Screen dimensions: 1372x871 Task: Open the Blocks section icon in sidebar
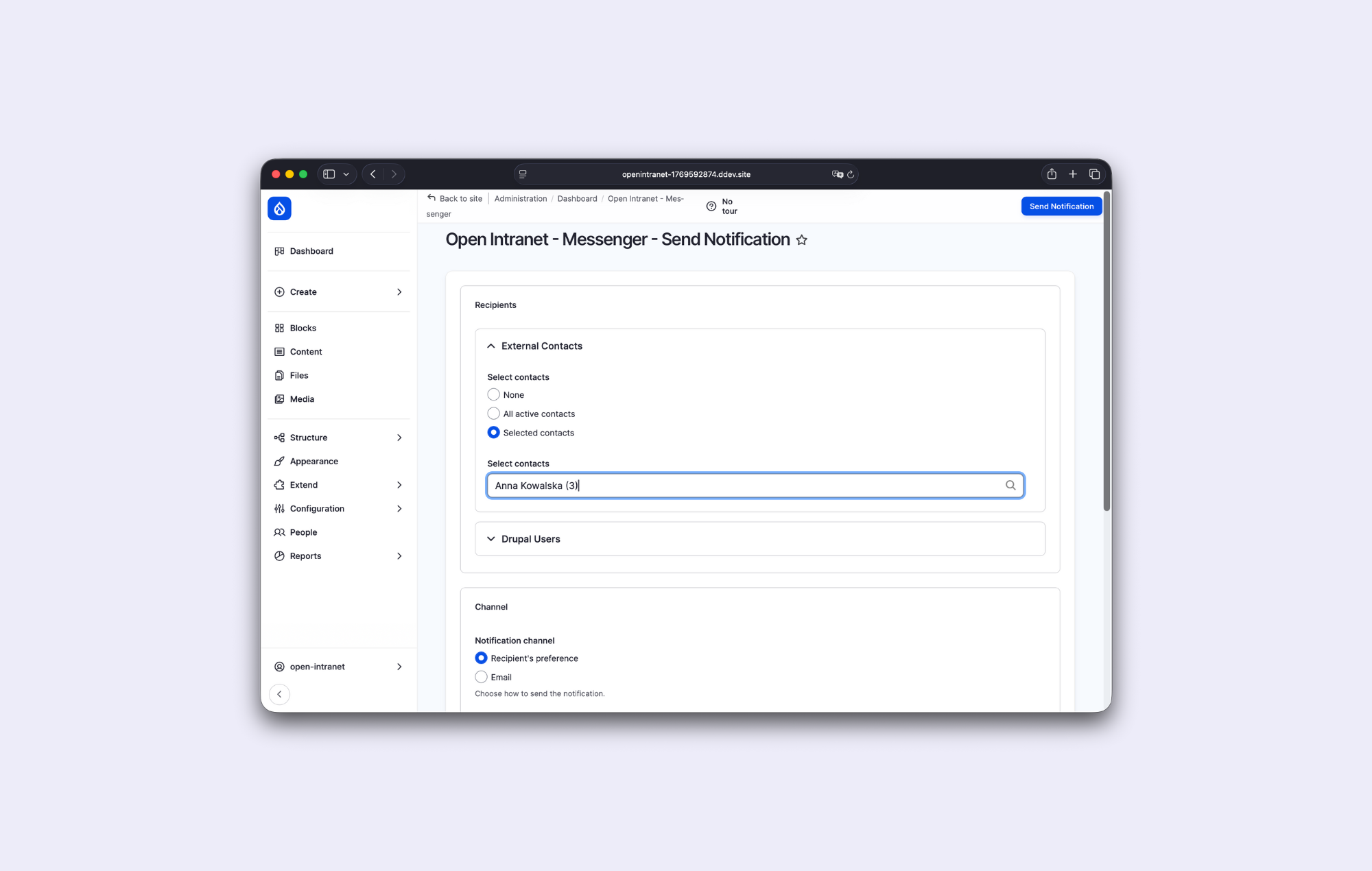[x=279, y=328]
